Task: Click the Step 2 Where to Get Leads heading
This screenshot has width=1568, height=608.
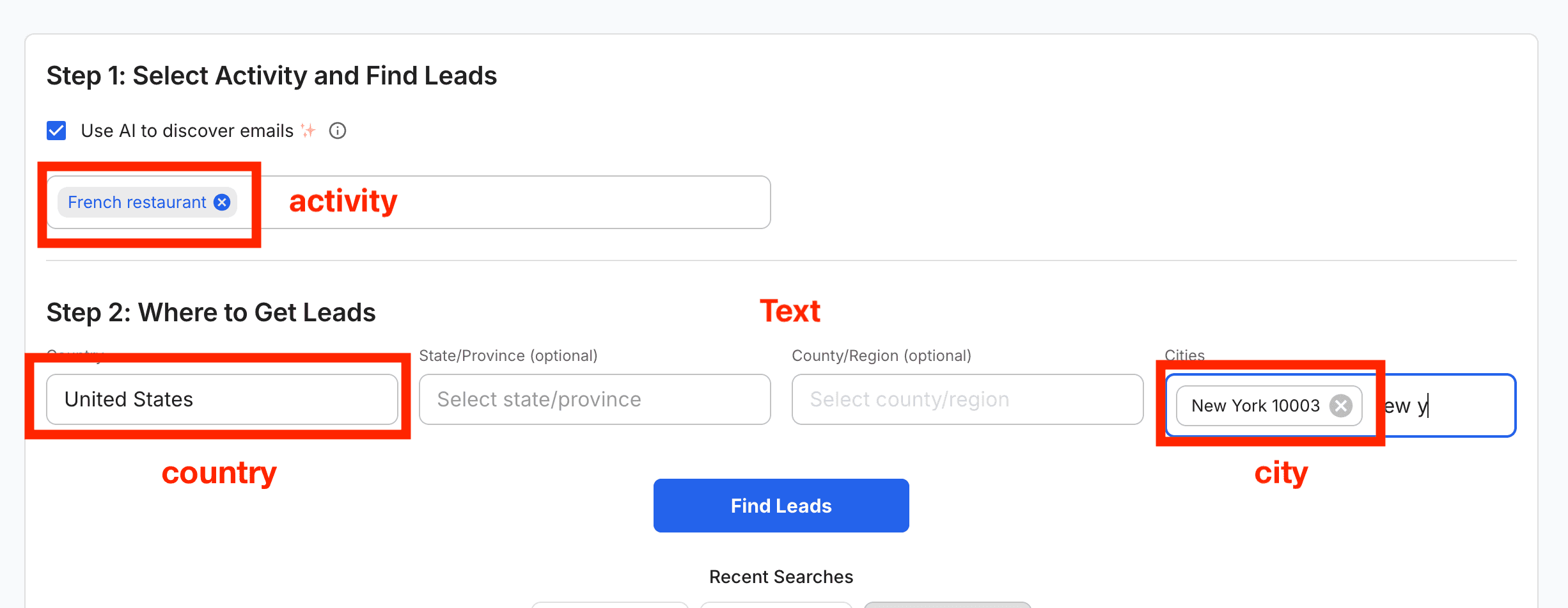Action: (211, 312)
